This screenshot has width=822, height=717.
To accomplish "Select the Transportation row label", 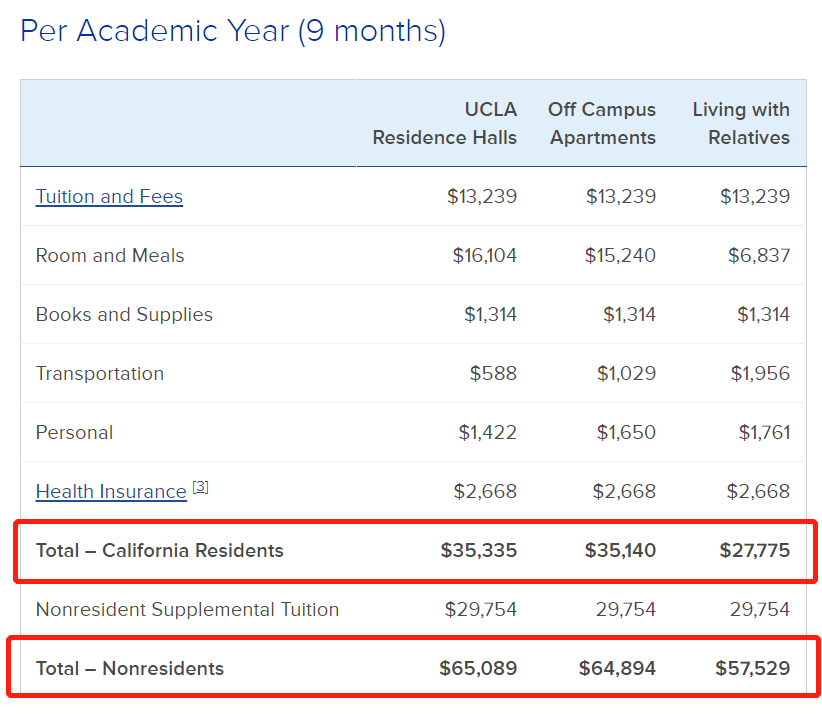I will (100, 374).
